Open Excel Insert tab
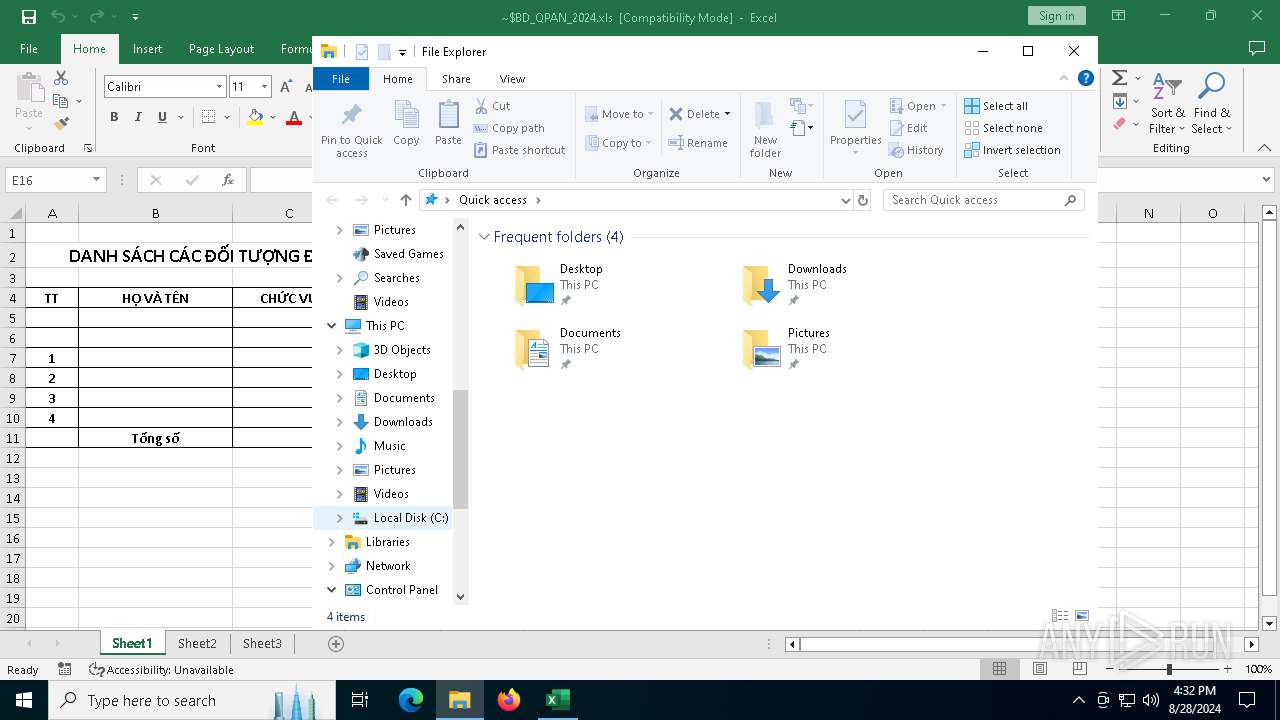 [x=147, y=49]
